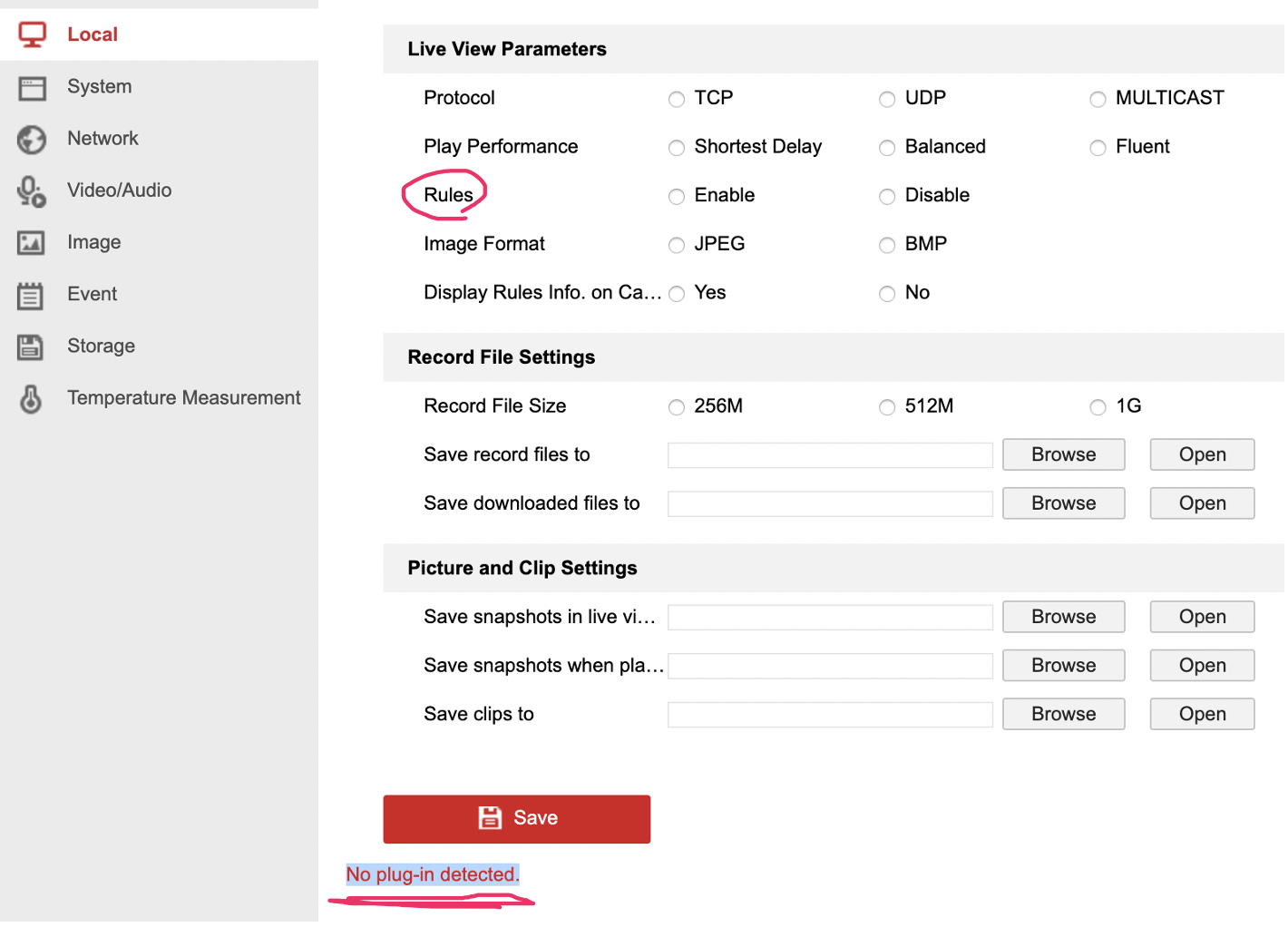1288x927 pixels.
Task: Choose the Balanced play performance option
Action: click(x=887, y=148)
